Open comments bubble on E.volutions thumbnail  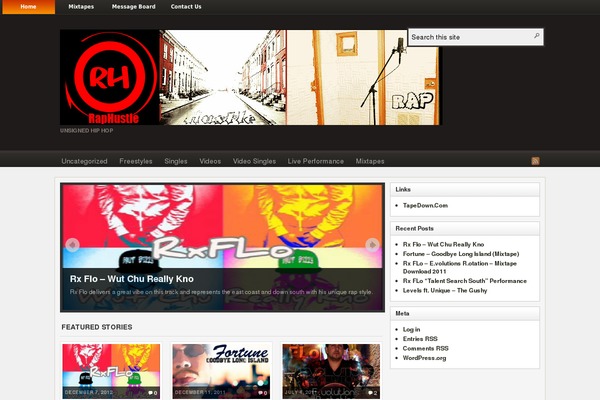coord(373,393)
